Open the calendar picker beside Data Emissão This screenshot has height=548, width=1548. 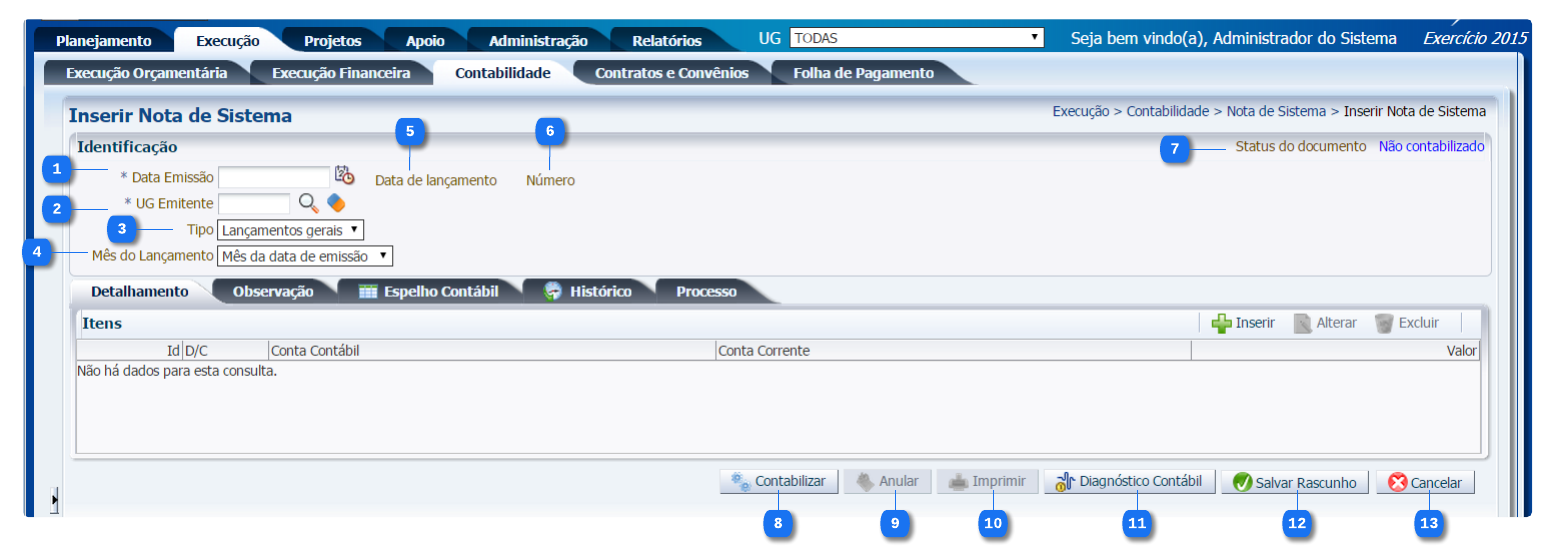[344, 175]
